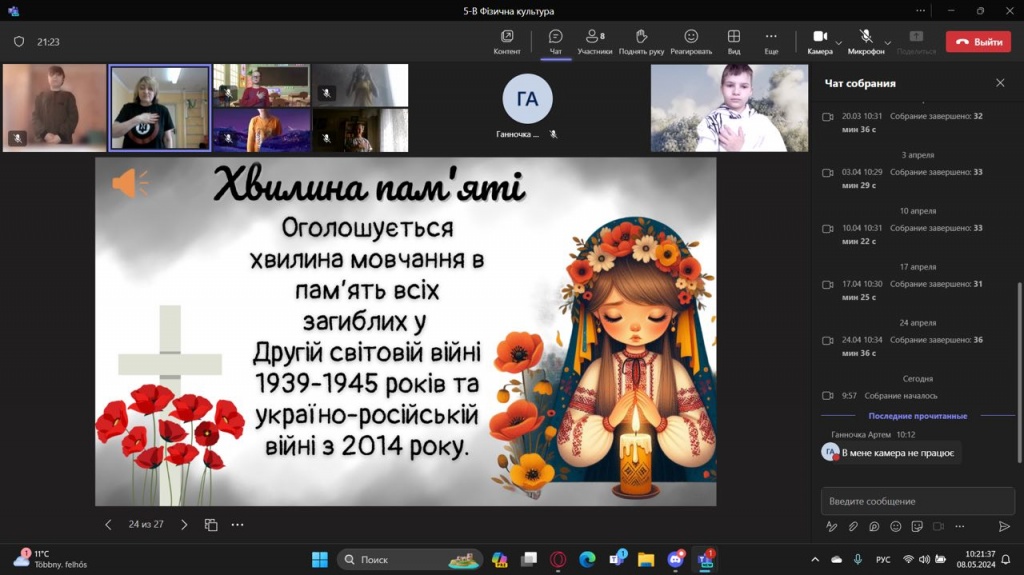Open the Вид view layout options
The height and width of the screenshot is (575, 1024).
734,41
